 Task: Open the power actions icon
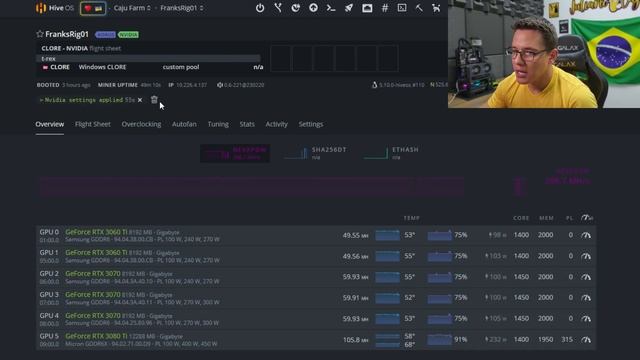tap(260, 8)
